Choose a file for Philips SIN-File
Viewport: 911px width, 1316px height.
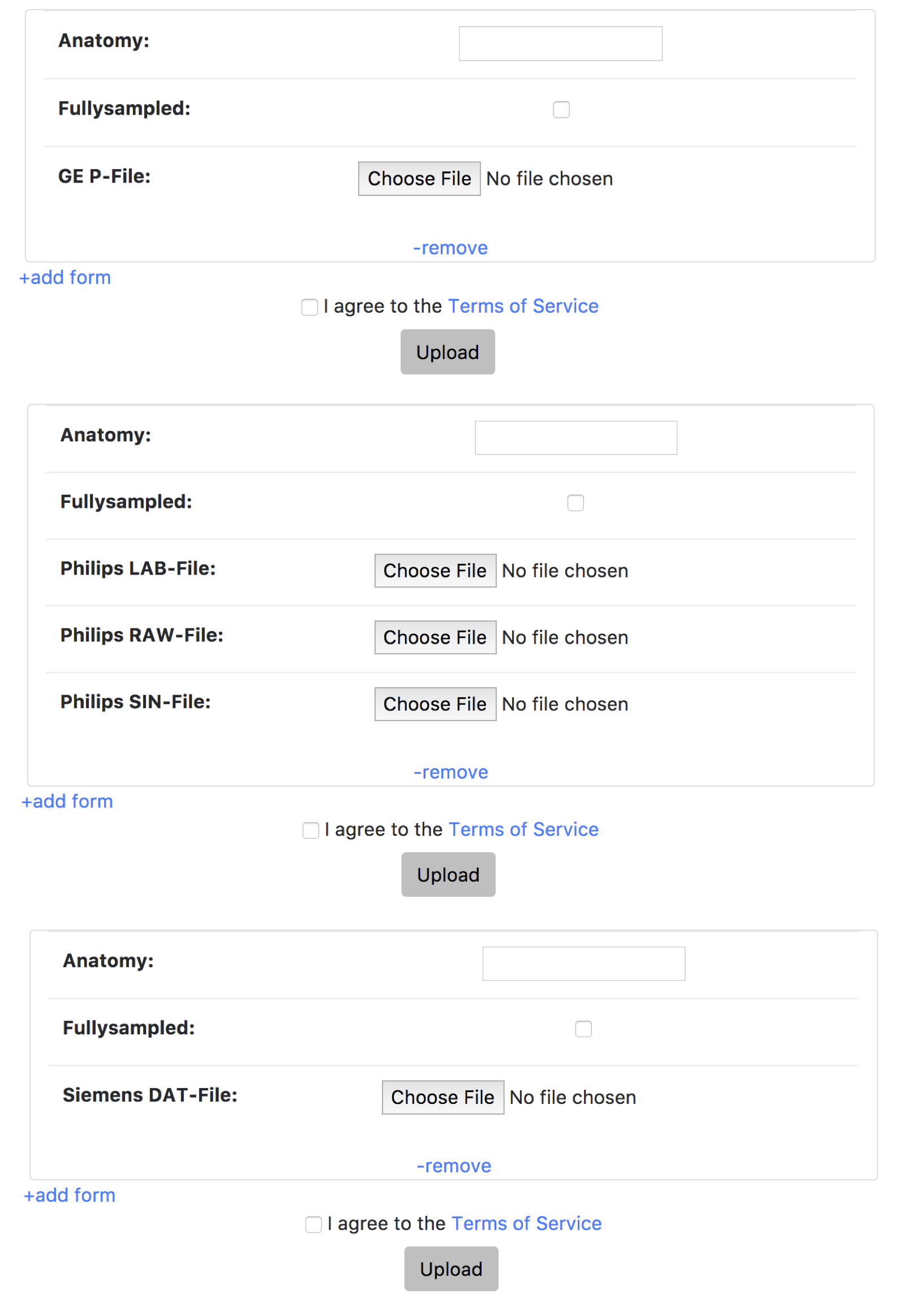pos(435,704)
